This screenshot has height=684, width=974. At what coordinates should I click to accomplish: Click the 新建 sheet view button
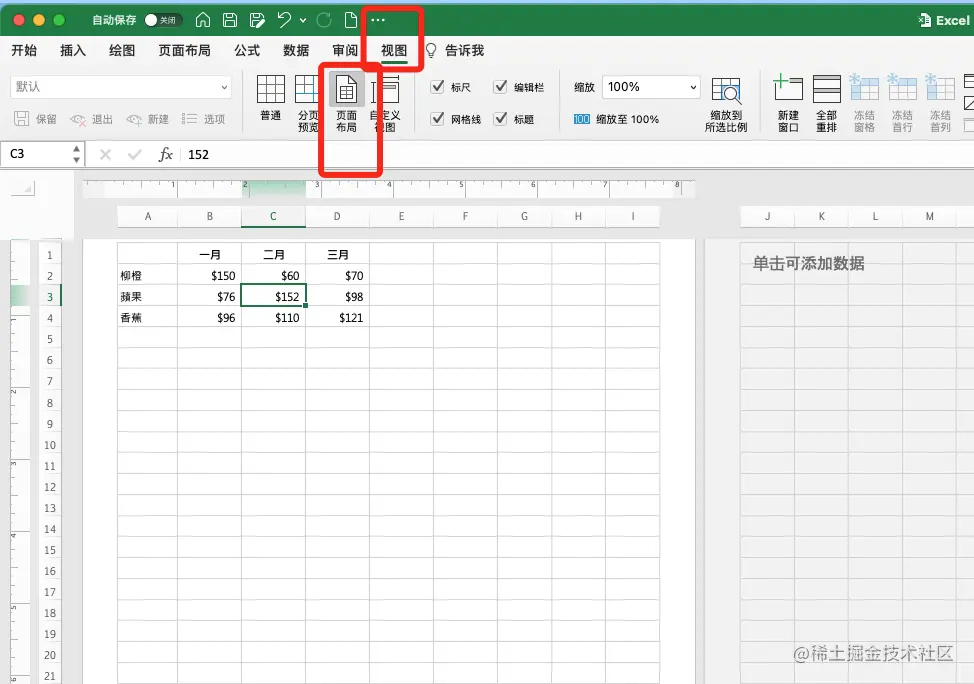147,119
